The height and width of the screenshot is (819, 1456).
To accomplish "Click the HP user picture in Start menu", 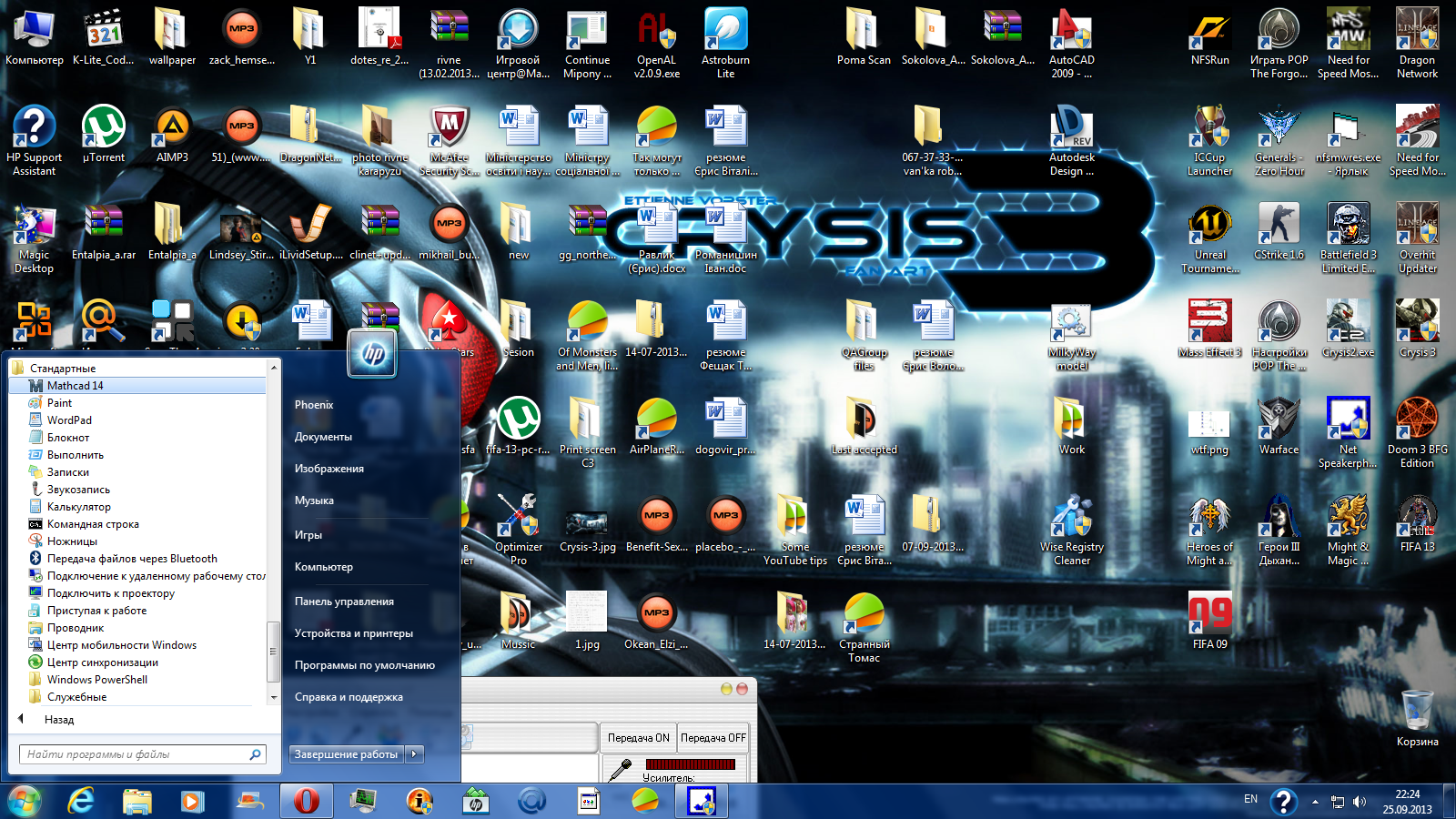I will [373, 353].
